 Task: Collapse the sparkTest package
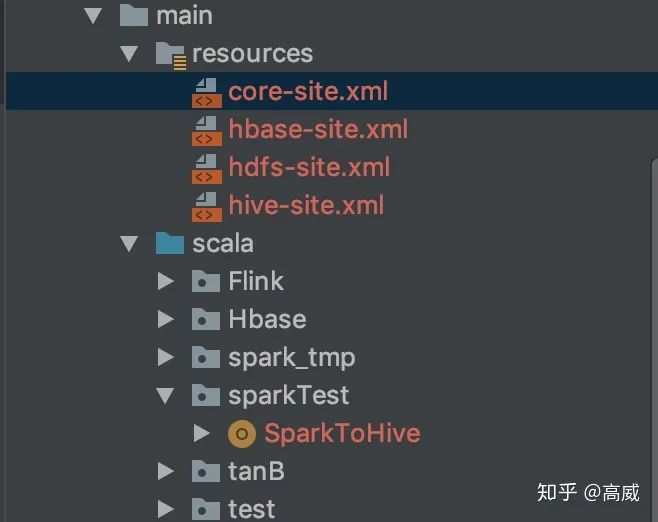(165, 396)
